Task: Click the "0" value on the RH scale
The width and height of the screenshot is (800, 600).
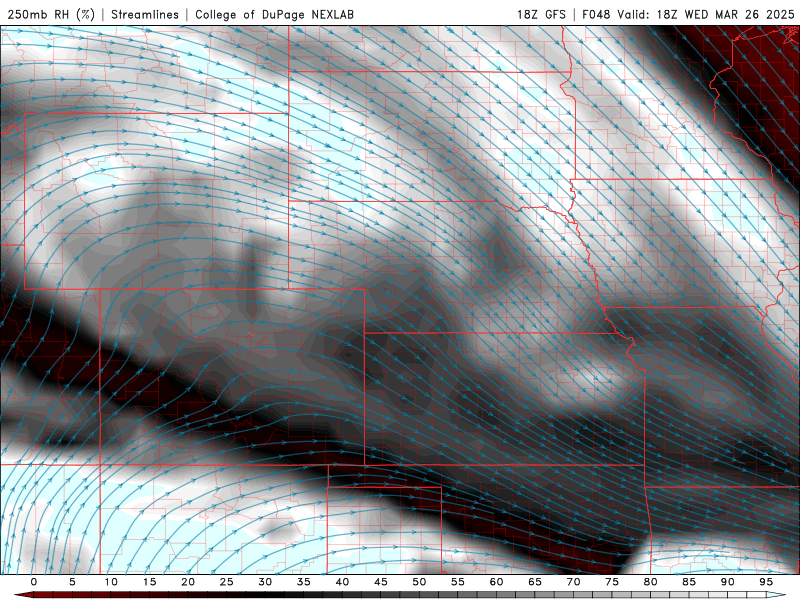Action: [34, 582]
